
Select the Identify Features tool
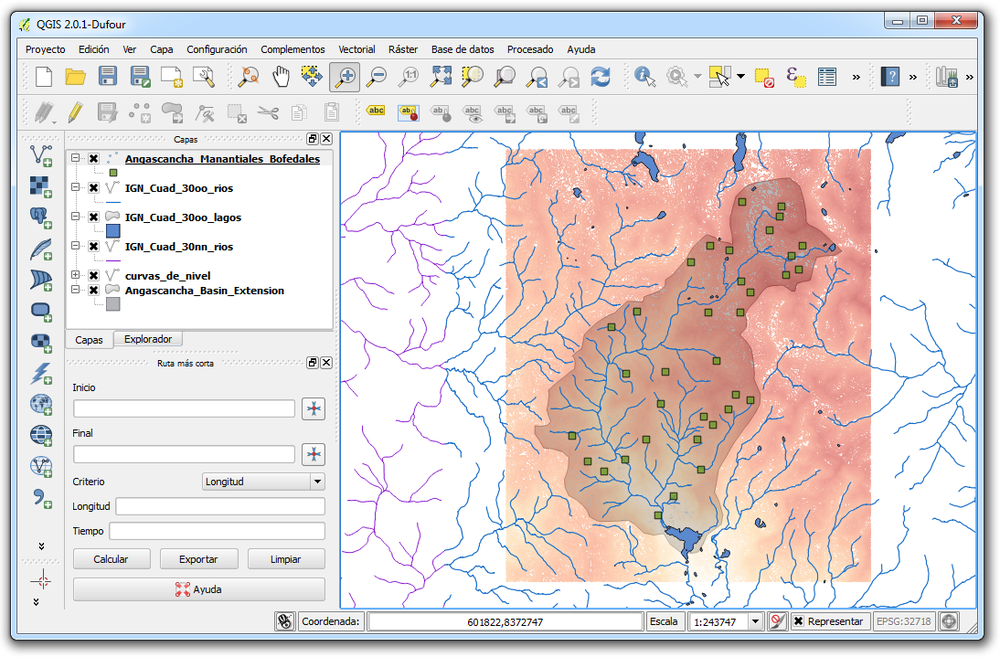point(645,77)
